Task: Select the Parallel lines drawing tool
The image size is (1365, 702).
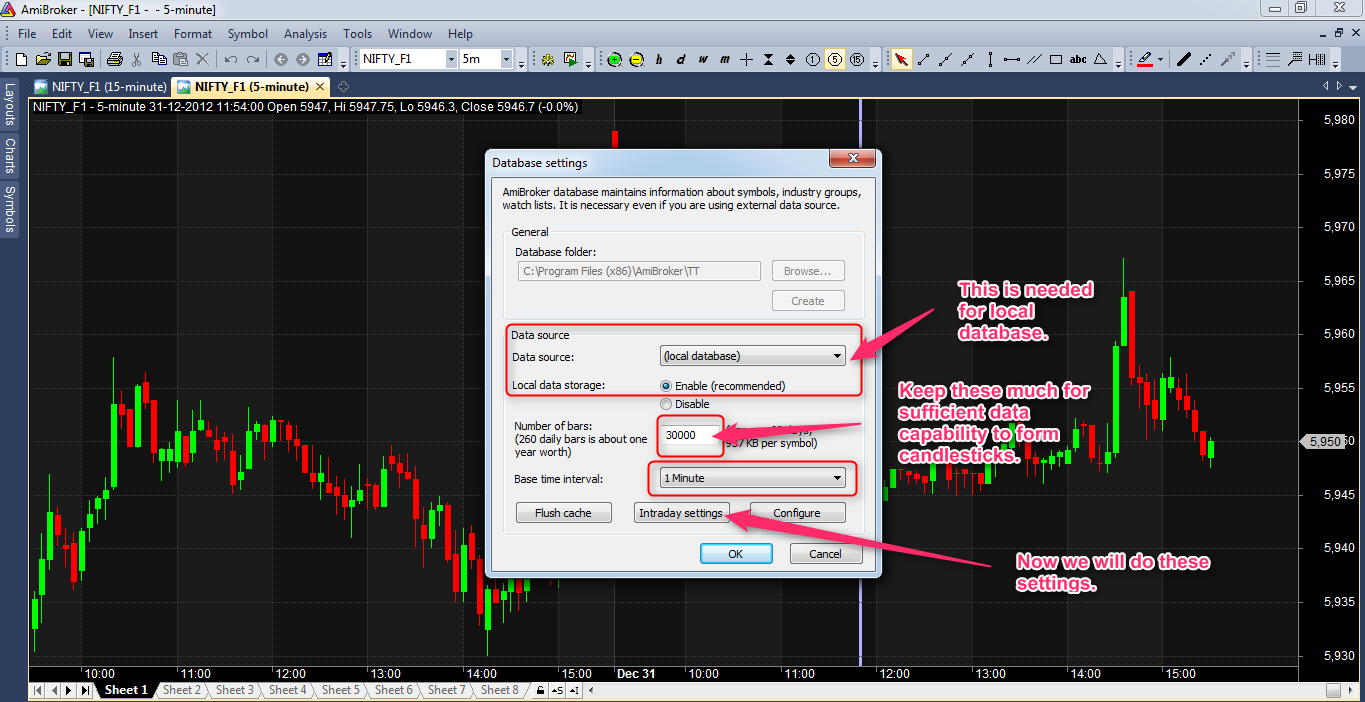Action: [1034, 59]
